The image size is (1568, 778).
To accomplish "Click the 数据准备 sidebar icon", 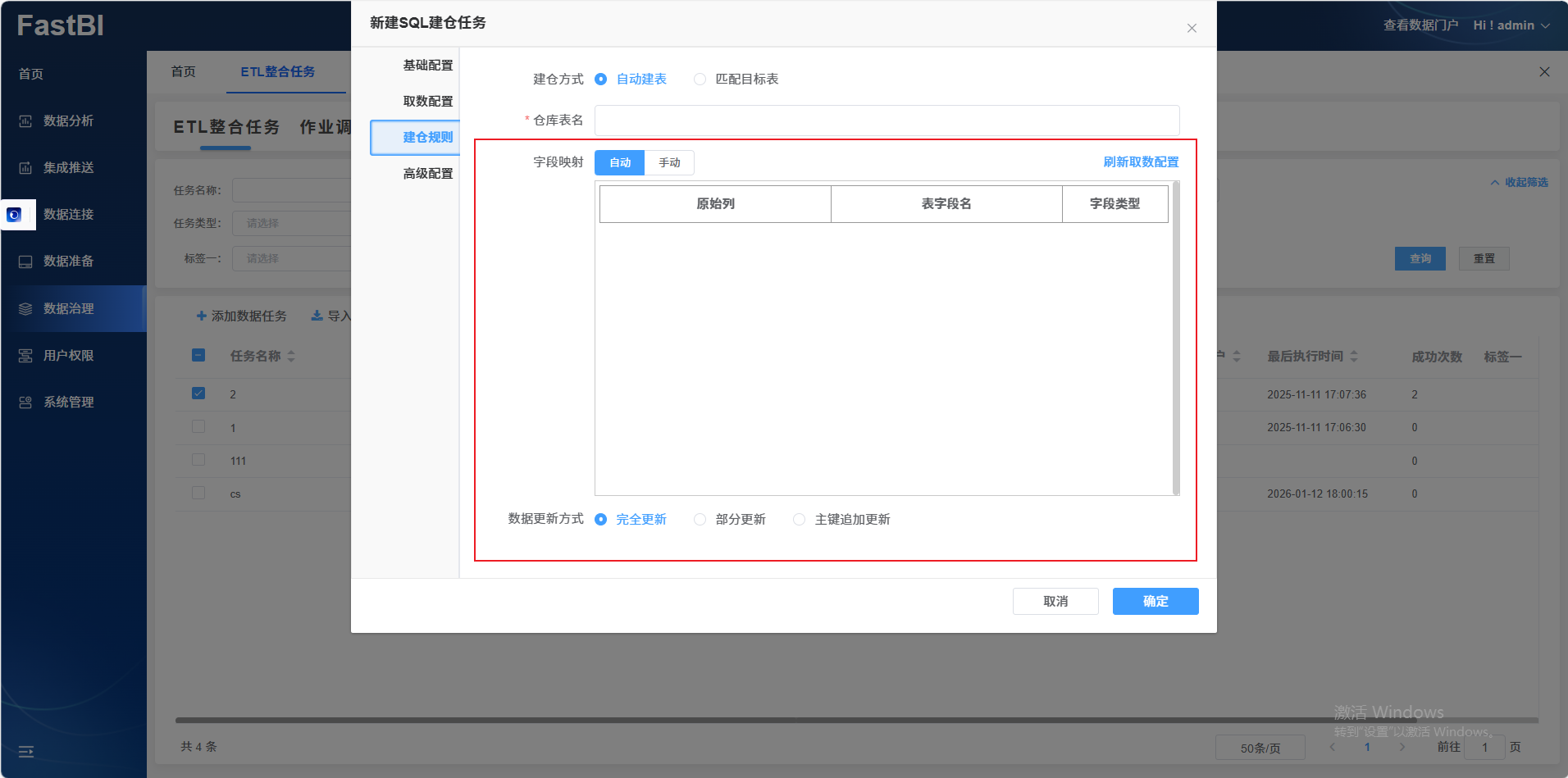I will [x=25, y=262].
